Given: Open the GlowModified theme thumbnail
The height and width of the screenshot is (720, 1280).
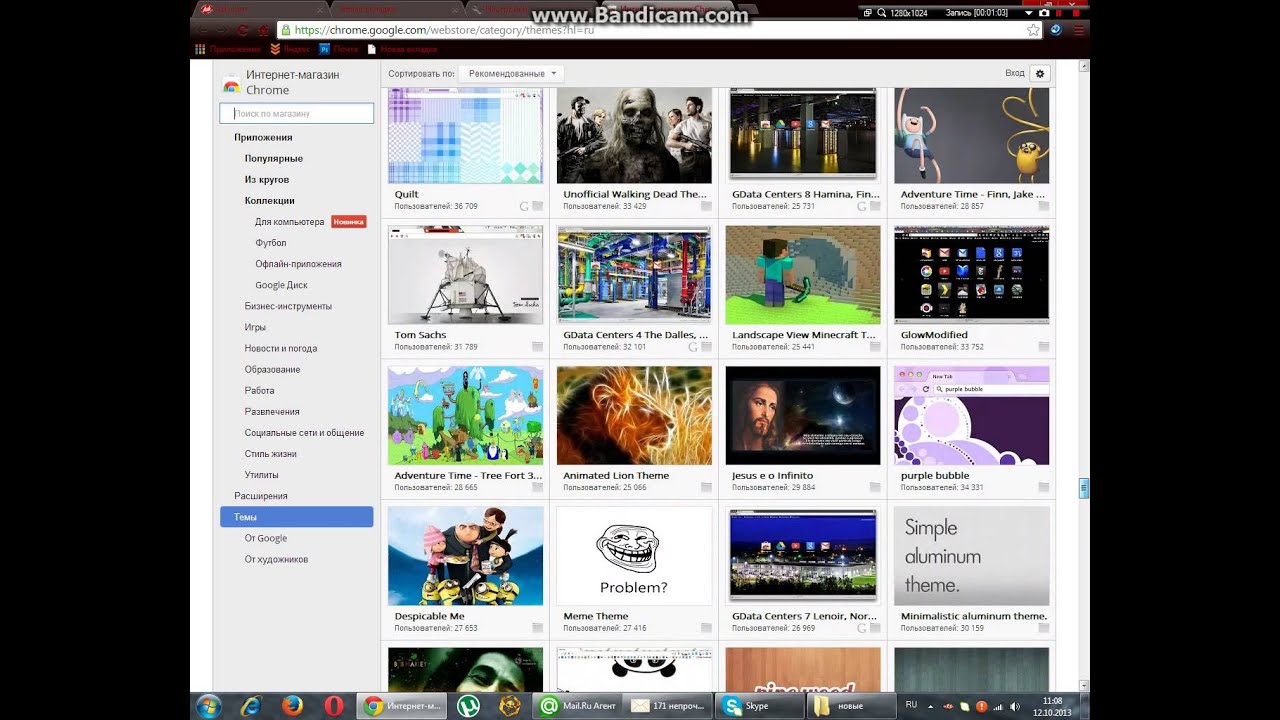Looking at the screenshot, I should (971, 275).
